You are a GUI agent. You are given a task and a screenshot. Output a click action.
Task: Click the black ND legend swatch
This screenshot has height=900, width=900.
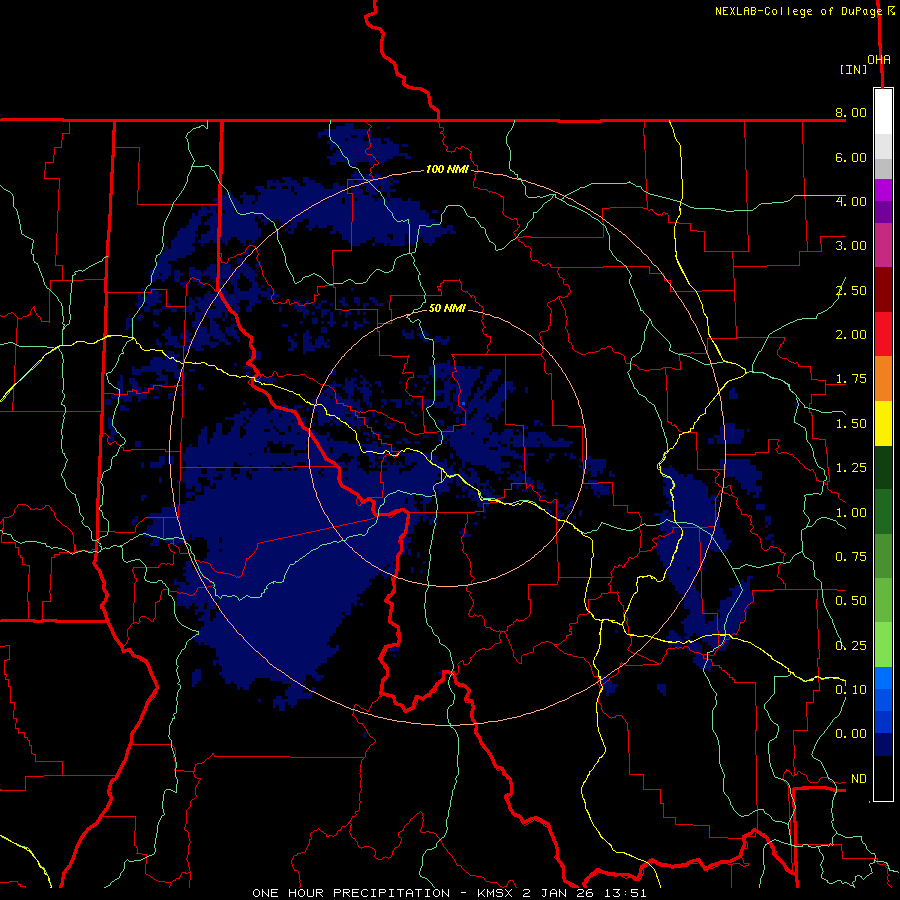tap(883, 778)
